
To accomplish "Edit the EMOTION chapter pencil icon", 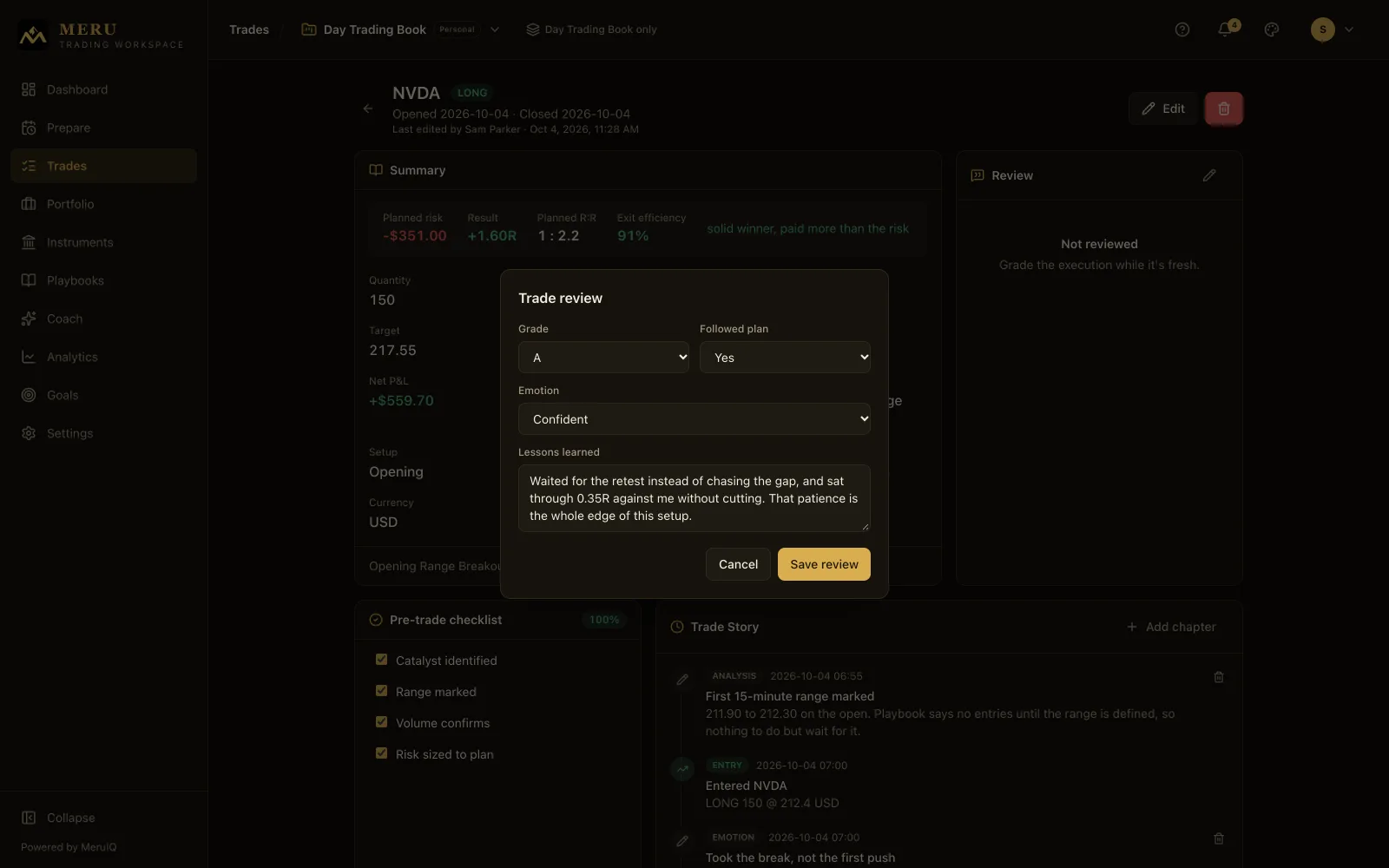I will click(682, 841).
